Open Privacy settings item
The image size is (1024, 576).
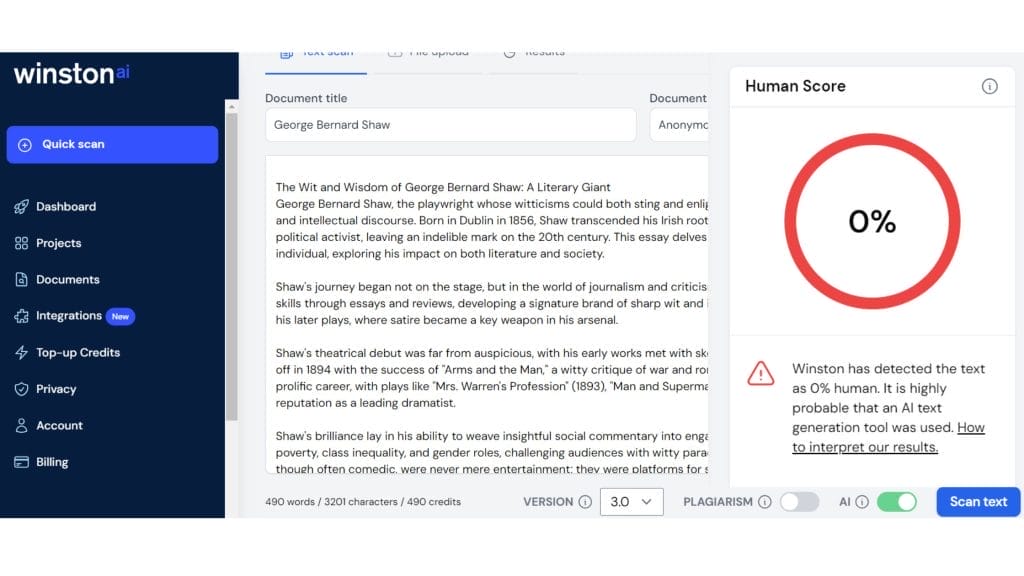coord(56,389)
